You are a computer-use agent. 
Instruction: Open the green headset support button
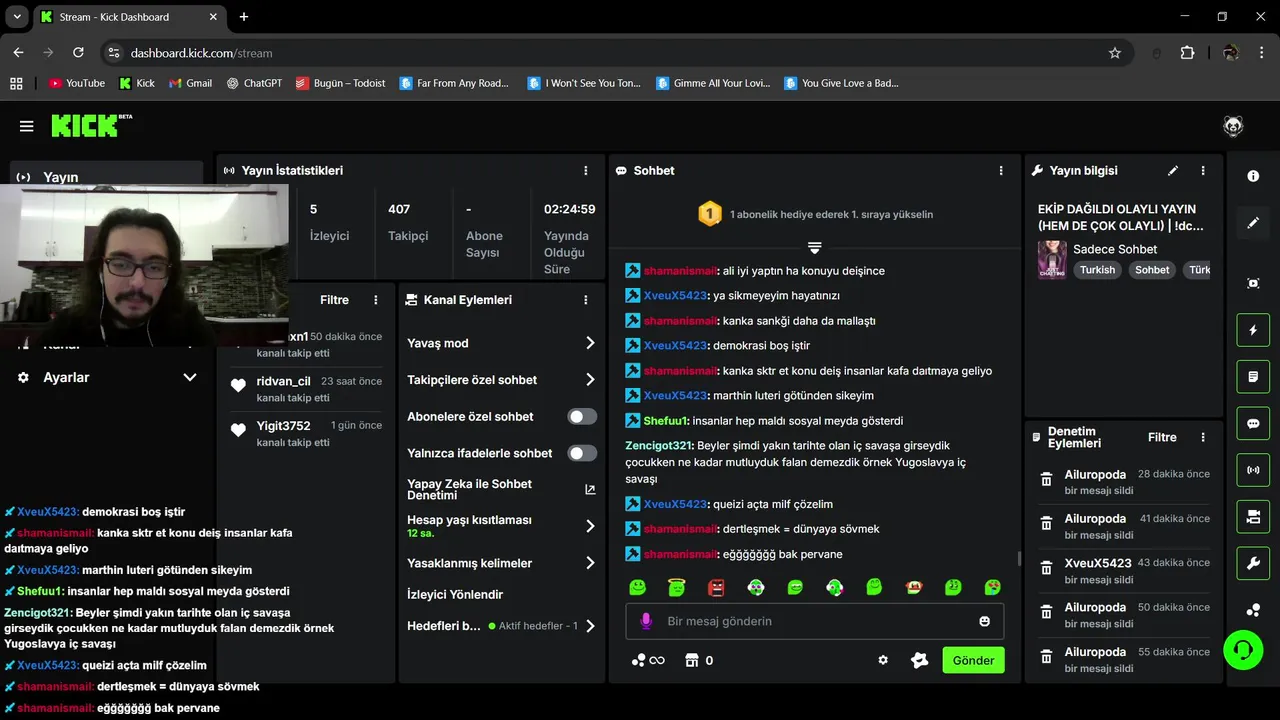(x=1243, y=650)
